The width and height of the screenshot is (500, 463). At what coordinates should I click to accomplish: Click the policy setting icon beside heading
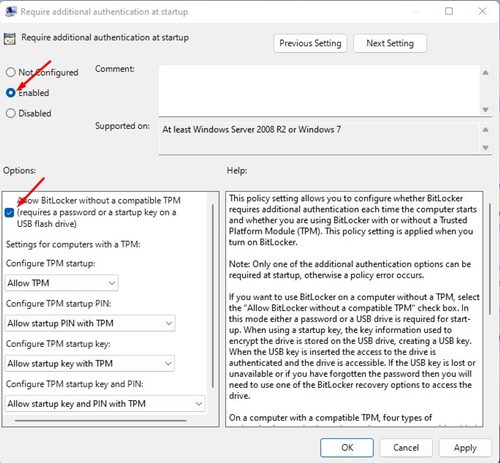10,39
